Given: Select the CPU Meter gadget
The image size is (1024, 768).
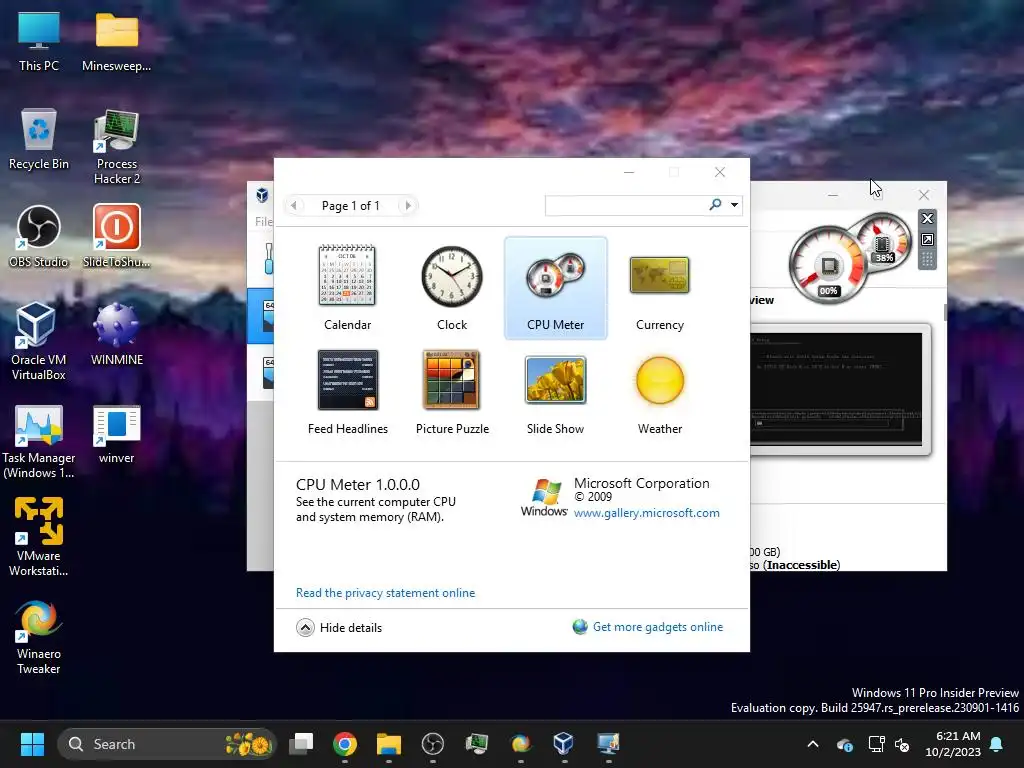Looking at the screenshot, I should (x=556, y=288).
